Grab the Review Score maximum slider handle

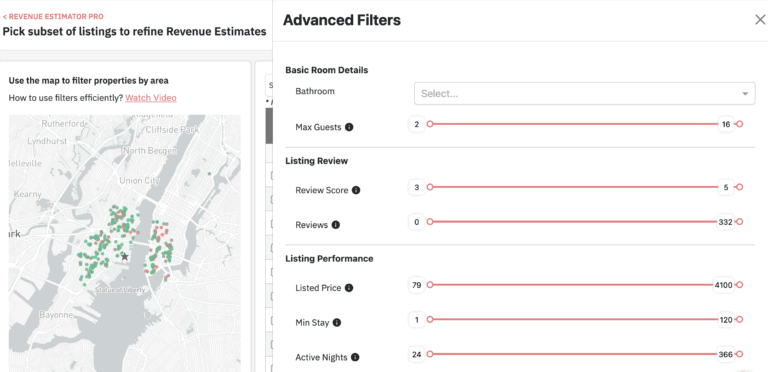tap(740, 187)
